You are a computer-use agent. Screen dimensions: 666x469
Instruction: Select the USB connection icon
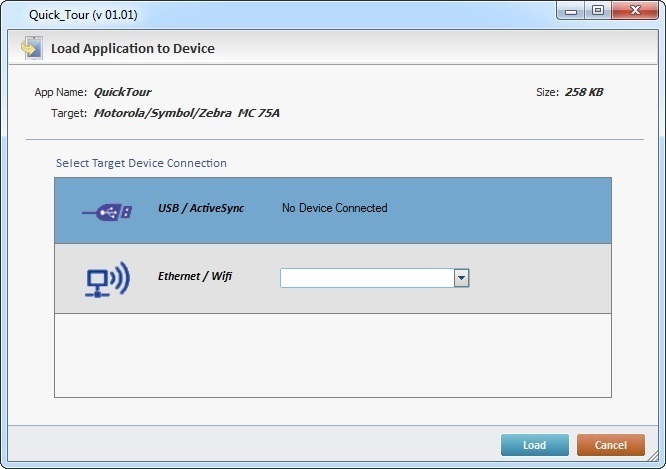106,211
